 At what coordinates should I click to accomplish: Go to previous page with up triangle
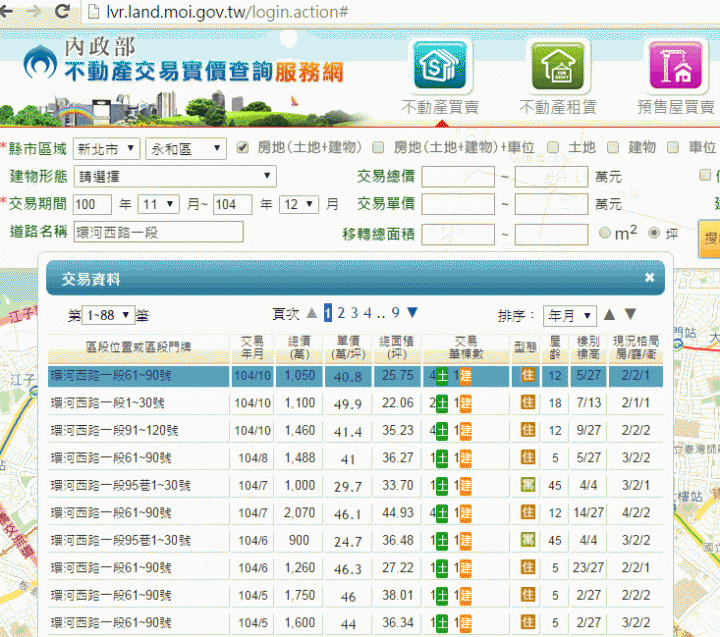tap(312, 313)
